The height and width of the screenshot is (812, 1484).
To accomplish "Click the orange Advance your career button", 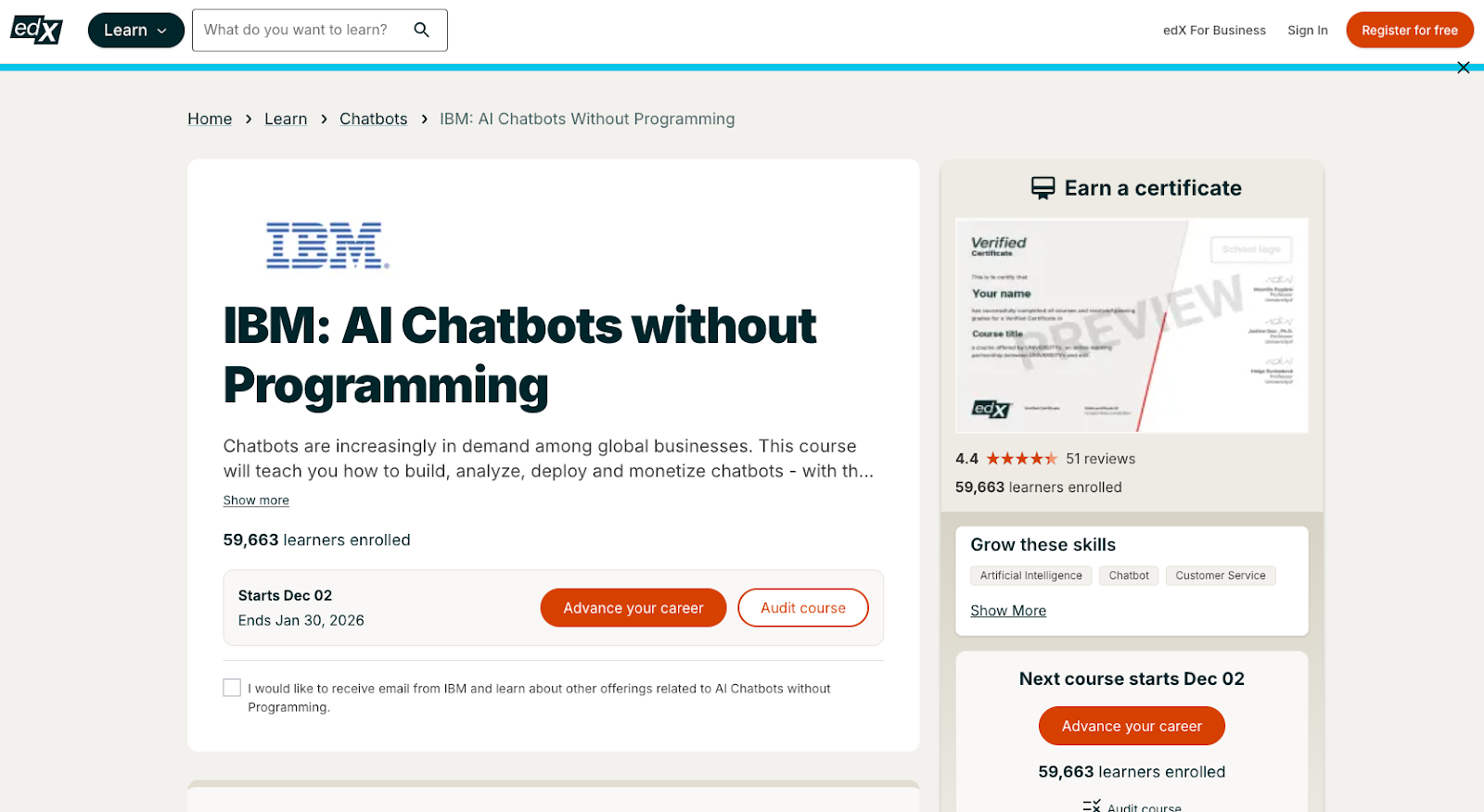I will [633, 607].
